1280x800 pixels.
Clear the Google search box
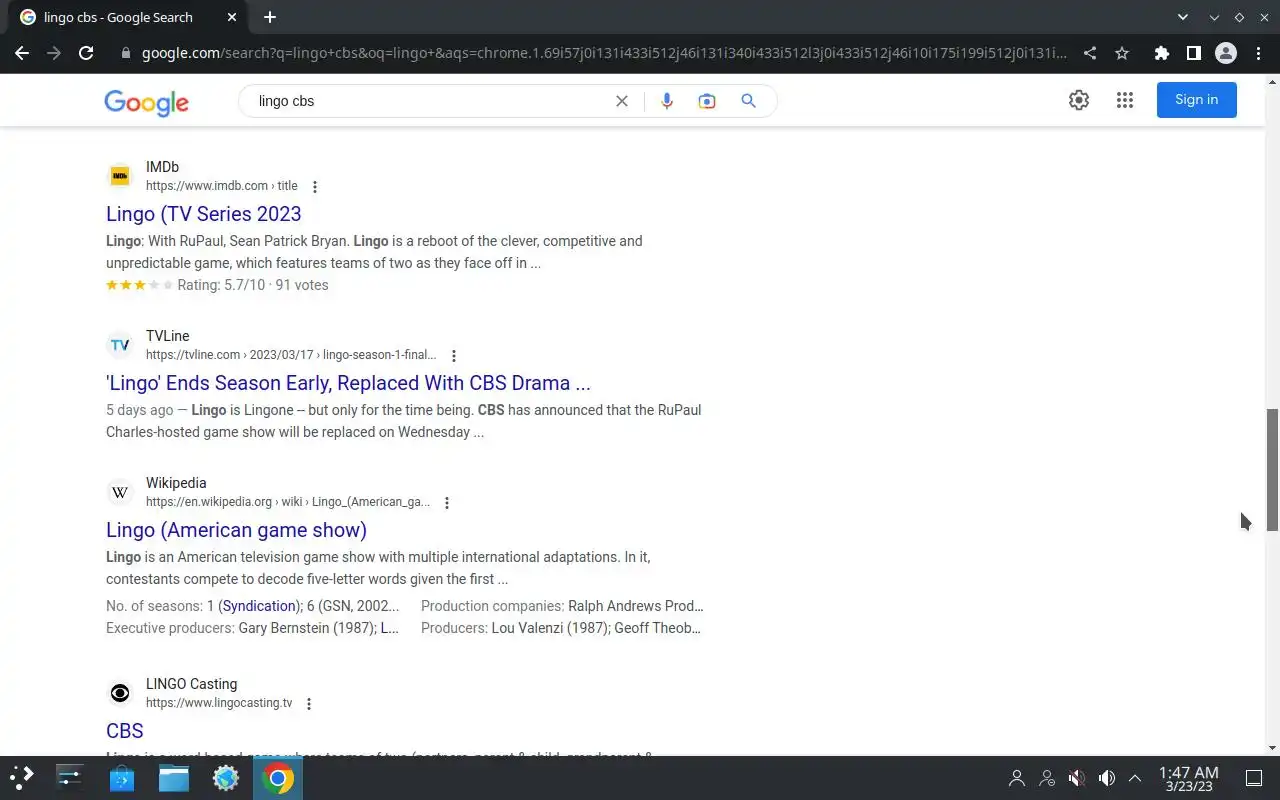[622, 101]
